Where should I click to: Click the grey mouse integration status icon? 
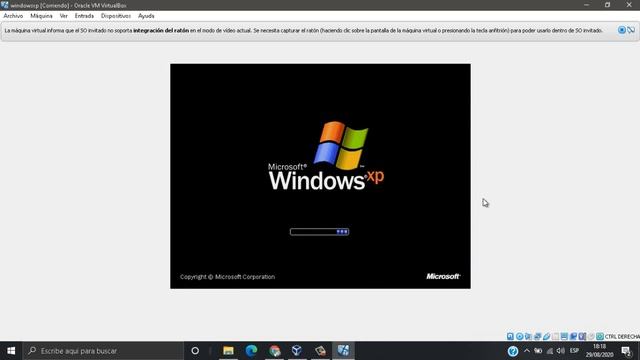point(591,336)
